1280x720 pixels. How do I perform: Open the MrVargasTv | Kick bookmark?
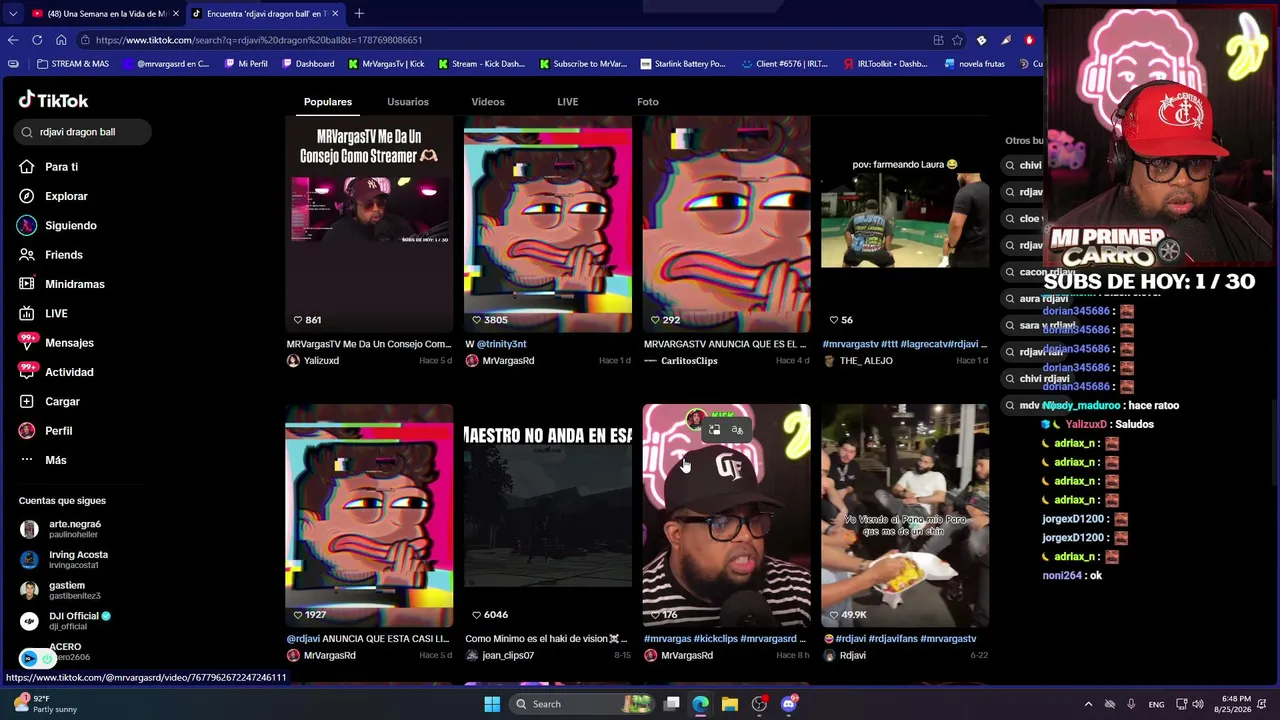[x=386, y=64]
